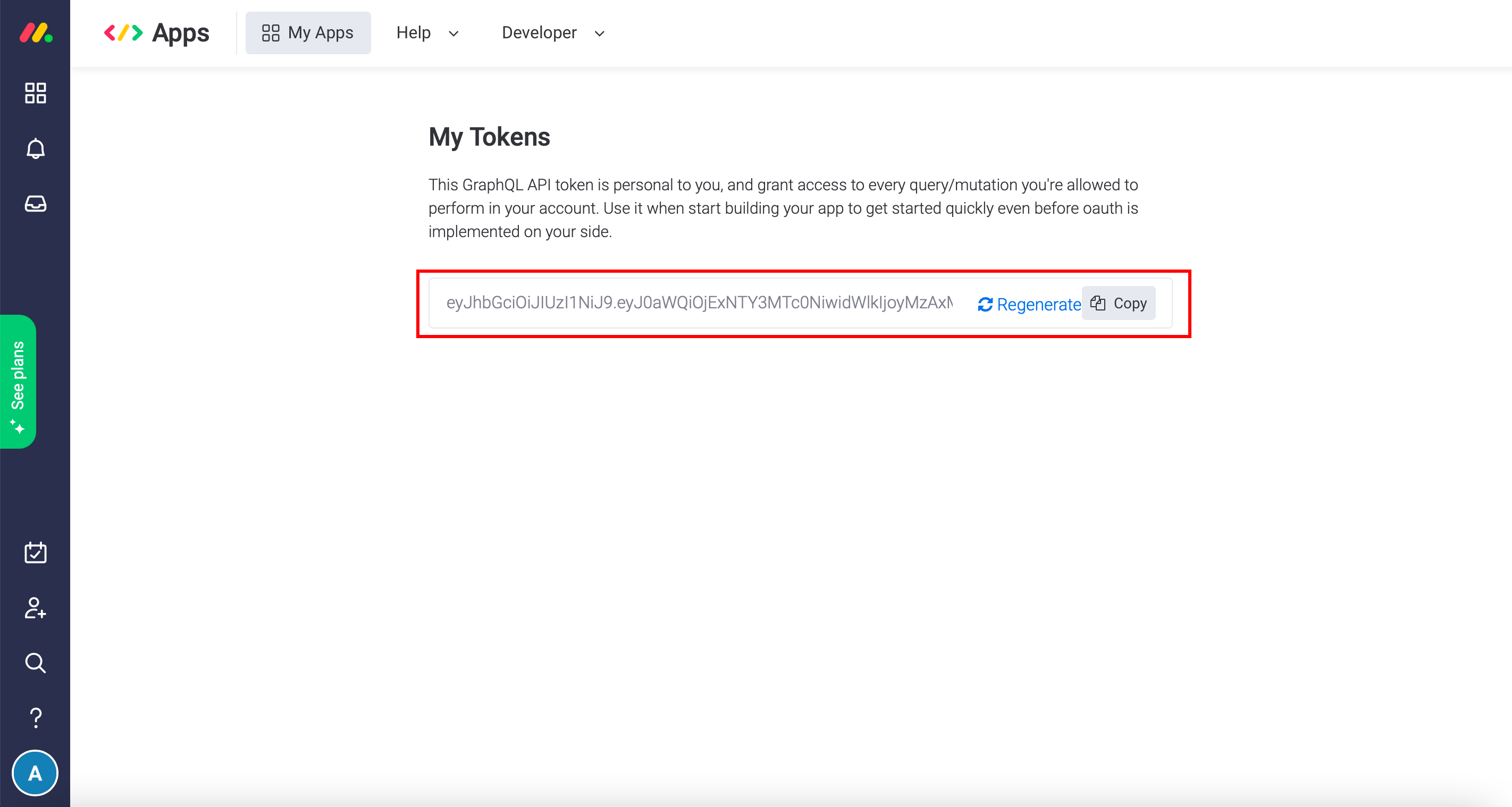This screenshot has width=1512, height=807.
Task: Open the help question mark icon
Action: click(x=35, y=718)
